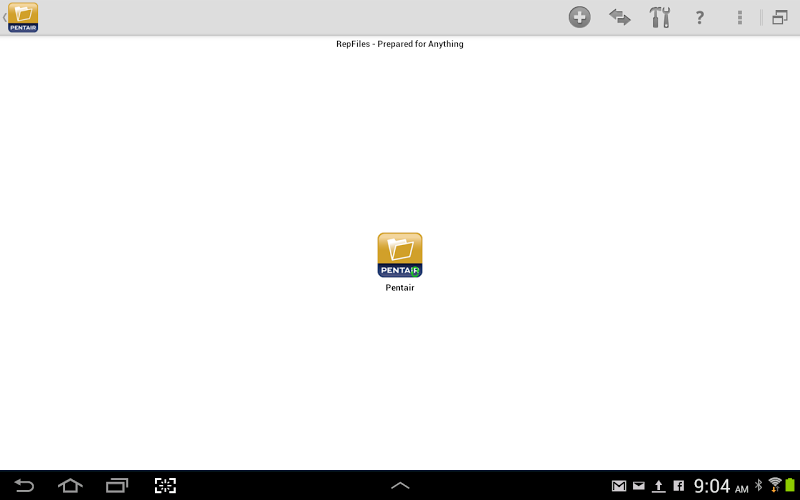This screenshot has width=800, height=500.
Task: Tap the plus add button in toolbar
Action: [x=580, y=17]
